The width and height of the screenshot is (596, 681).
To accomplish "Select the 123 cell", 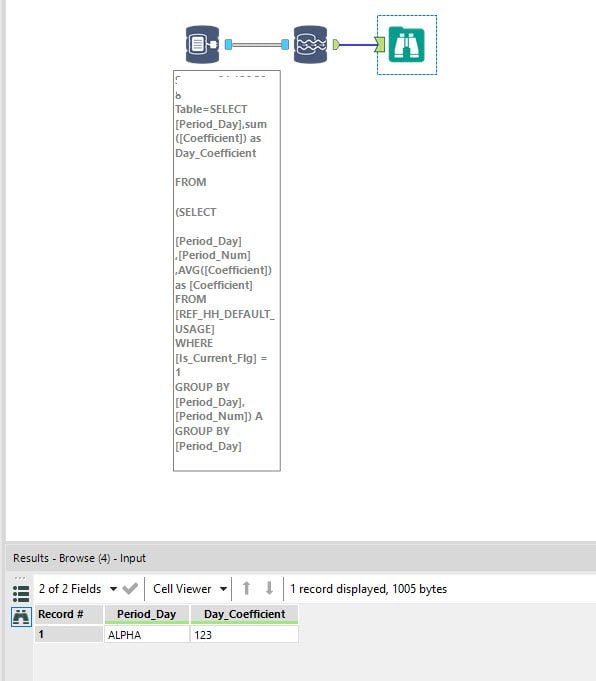I will pos(245,635).
